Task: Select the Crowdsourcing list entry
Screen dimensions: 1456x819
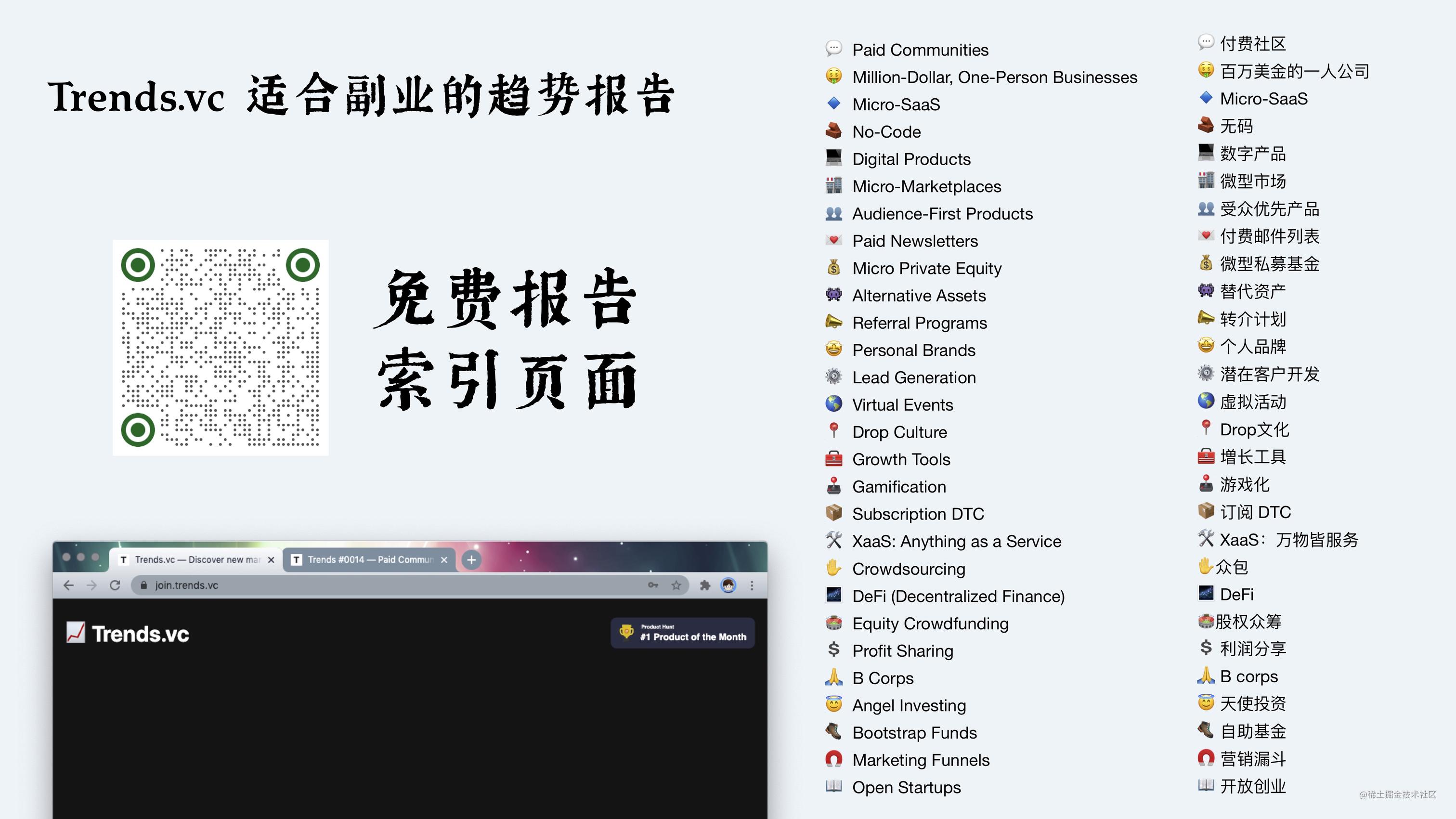Action: coord(908,569)
